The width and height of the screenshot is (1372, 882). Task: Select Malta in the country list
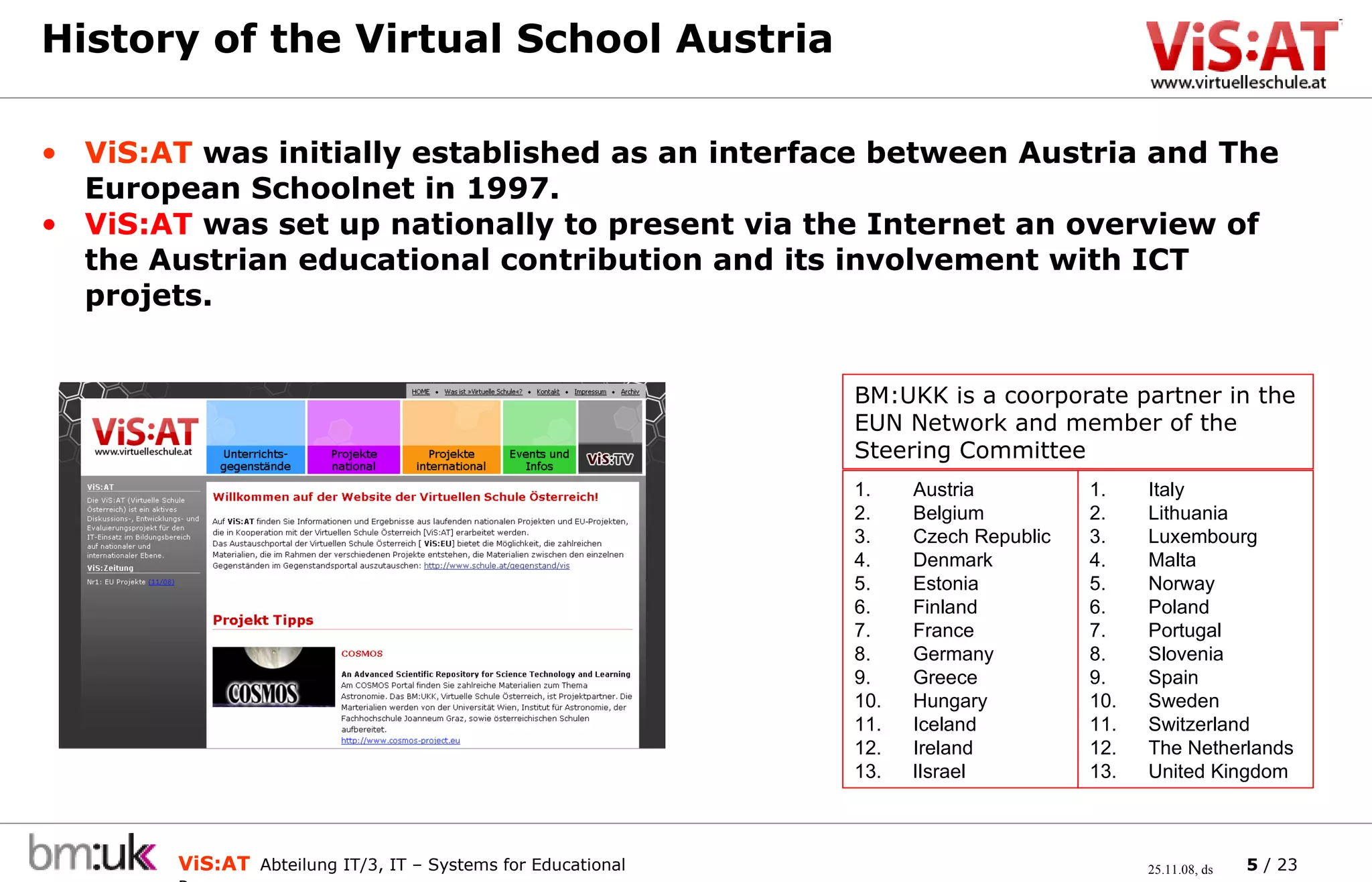[1172, 560]
